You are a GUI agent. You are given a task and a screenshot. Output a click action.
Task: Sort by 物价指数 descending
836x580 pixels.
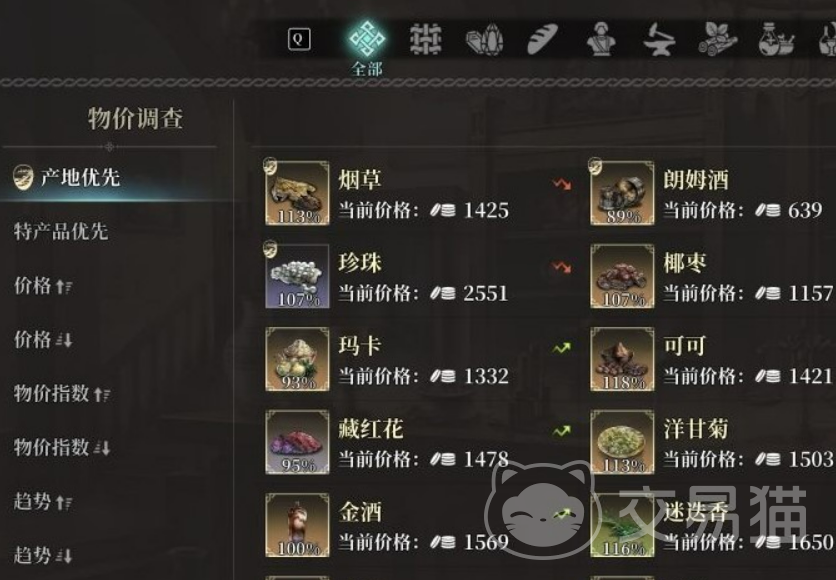(62, 447)
